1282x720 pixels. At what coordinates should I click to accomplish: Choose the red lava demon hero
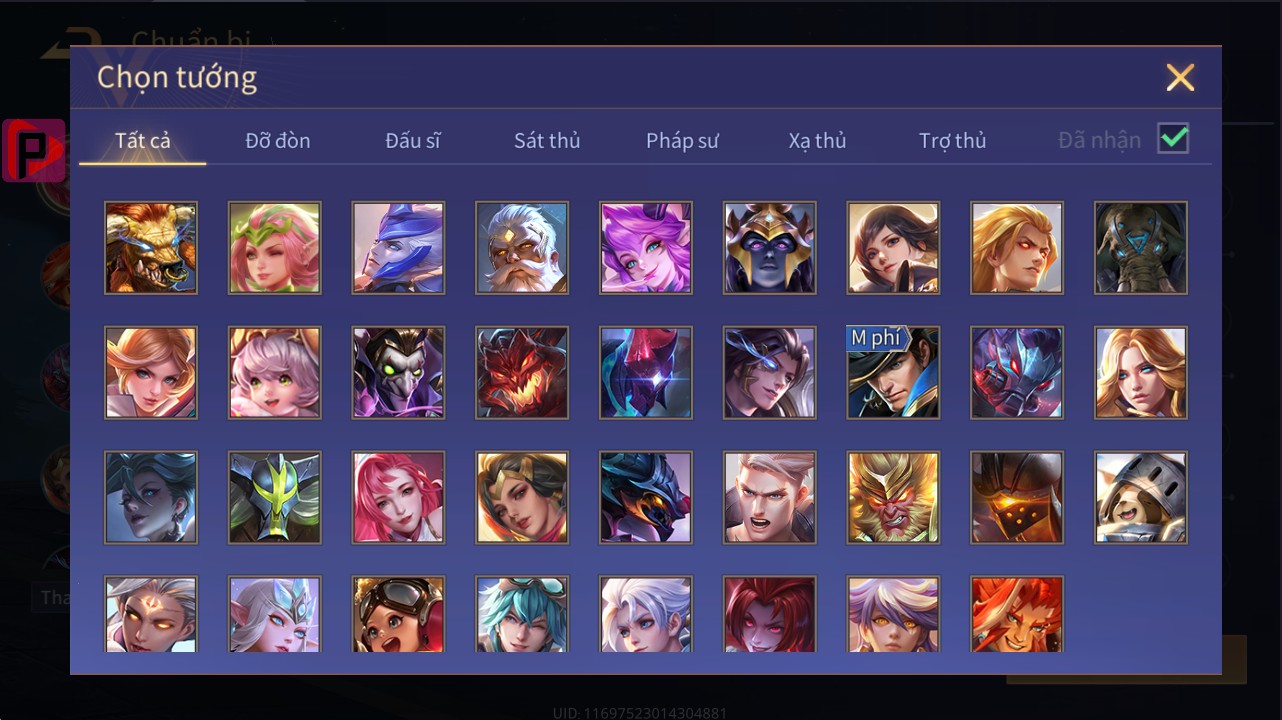(x=522, y=373)
